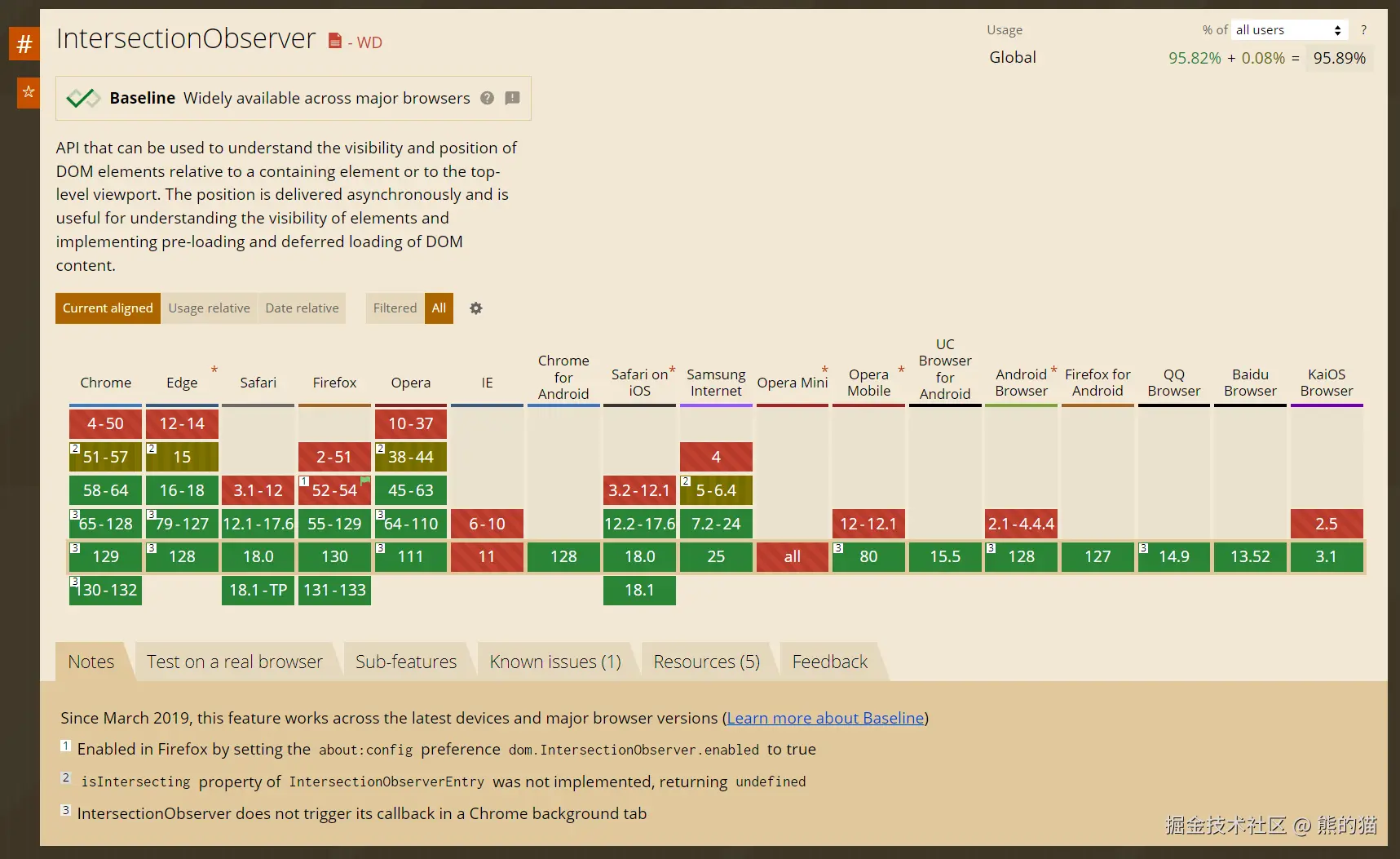Click the KaiOS Browser 2.5 cell
Viewport: 1400px width, 859px height.
tap(1327, 524)
